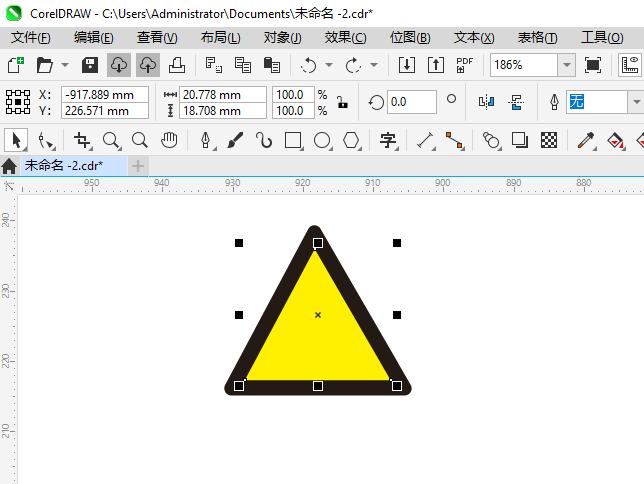Select the Interactive Fill bucket tool
644x484 pixels.
click(615, 141)
